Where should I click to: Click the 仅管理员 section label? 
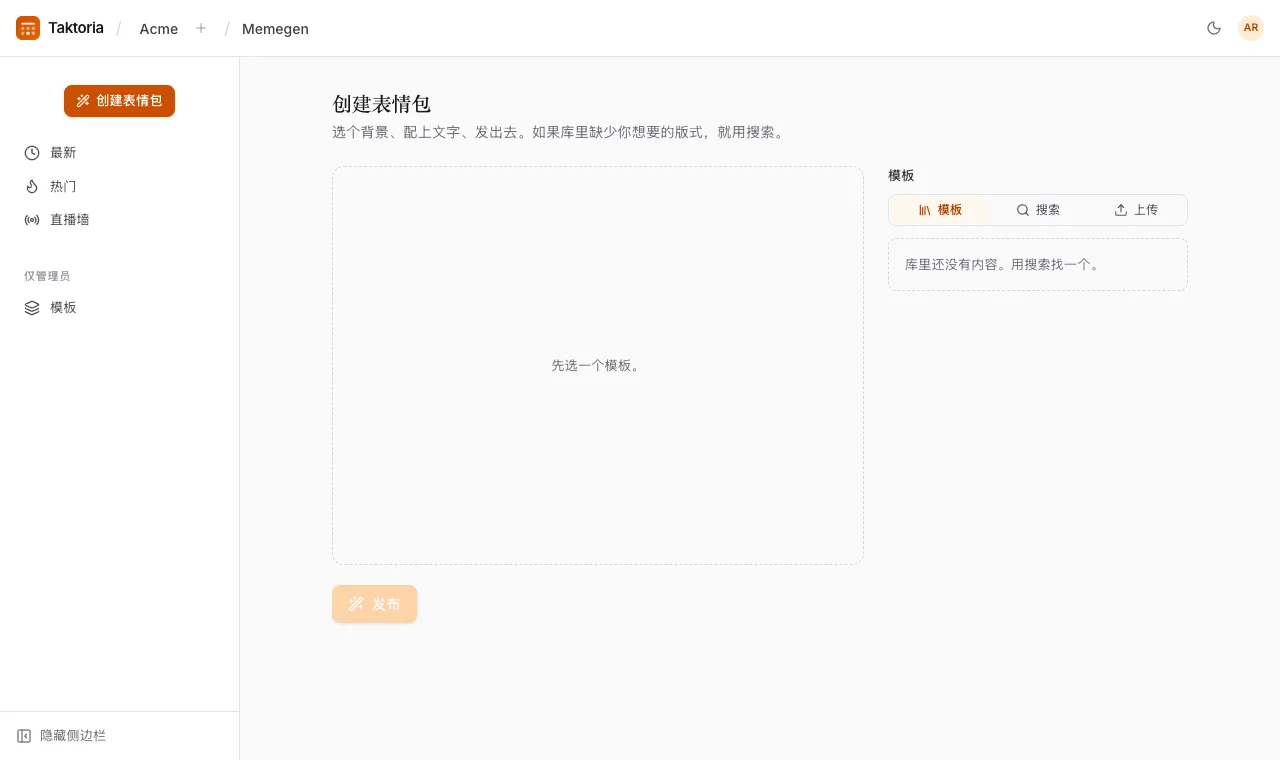[x=47, y=276]
